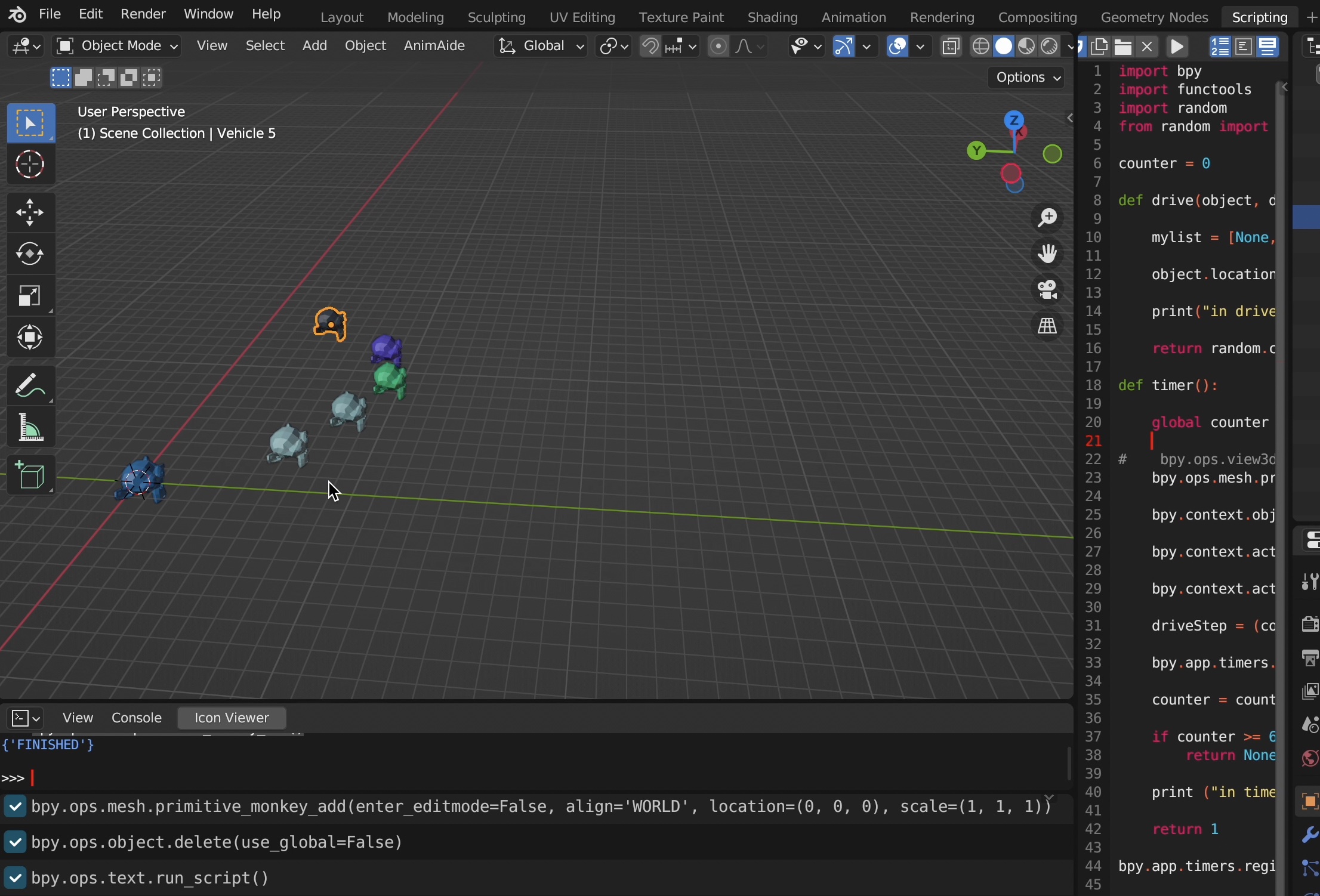Open the Render menu
Viewport: 1320px width, 896px height.
pyautogui.click(x=143, y=14)
